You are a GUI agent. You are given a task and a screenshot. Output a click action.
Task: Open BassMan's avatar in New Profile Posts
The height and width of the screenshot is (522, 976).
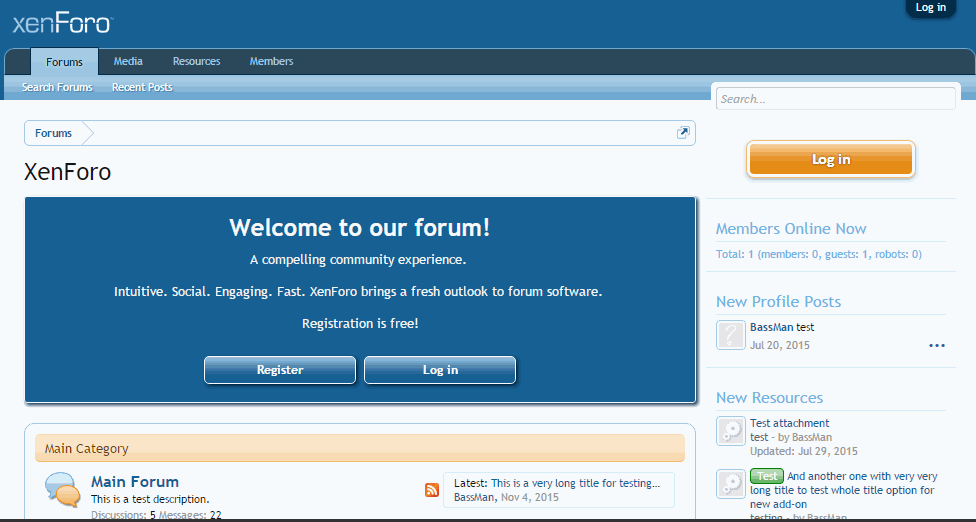731,335
